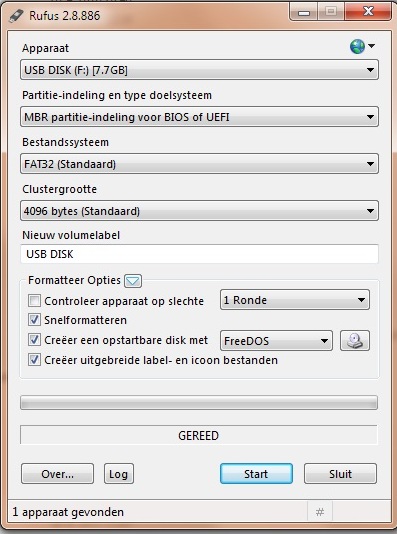397x534 pixels.
Task: Open the Log button
Action: pyautogui.click(x=119, y=474)
